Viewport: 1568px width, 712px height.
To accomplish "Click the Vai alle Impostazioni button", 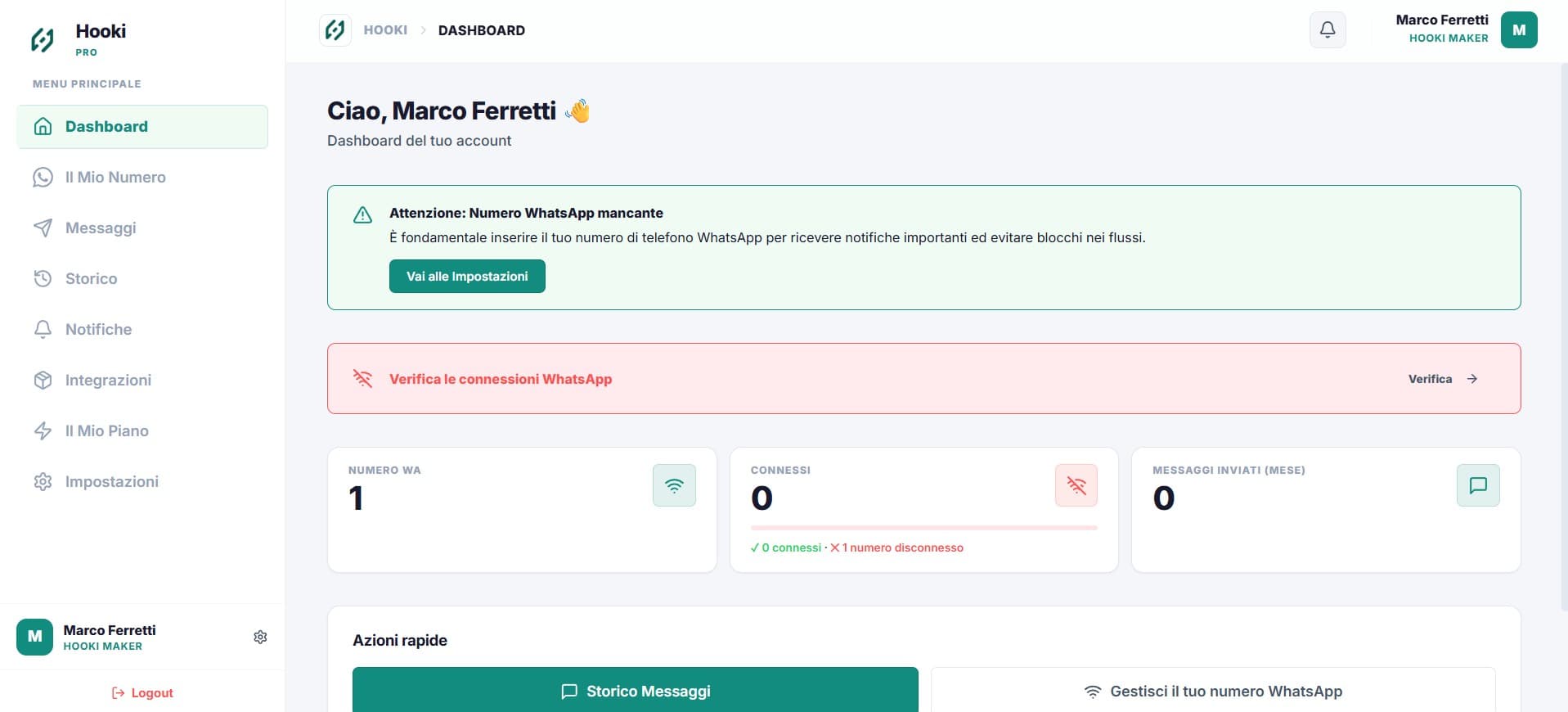I will [x=467, y=277].
